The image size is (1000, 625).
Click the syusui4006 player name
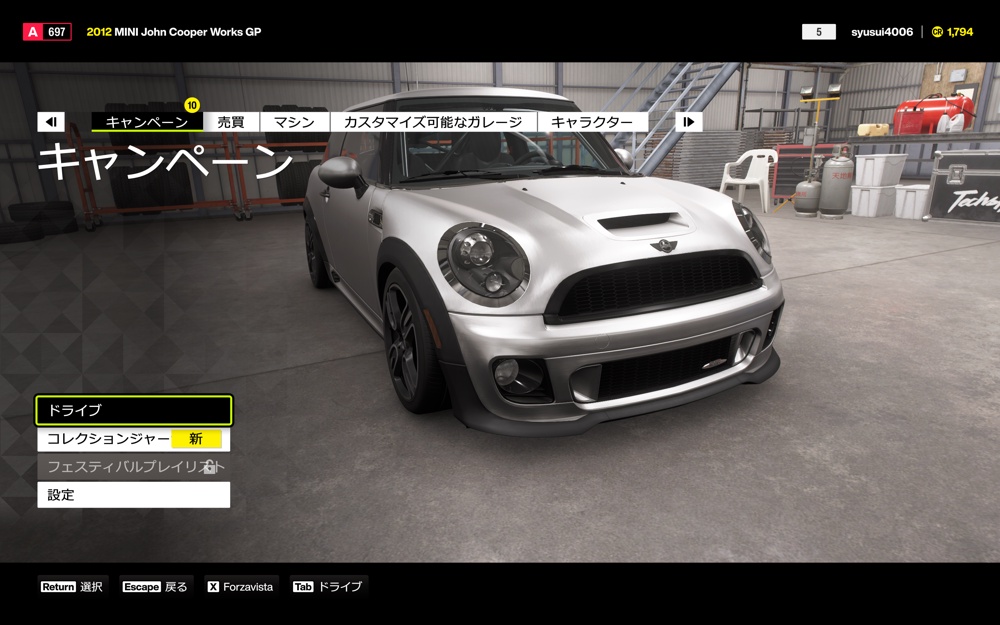coord(882,32)
